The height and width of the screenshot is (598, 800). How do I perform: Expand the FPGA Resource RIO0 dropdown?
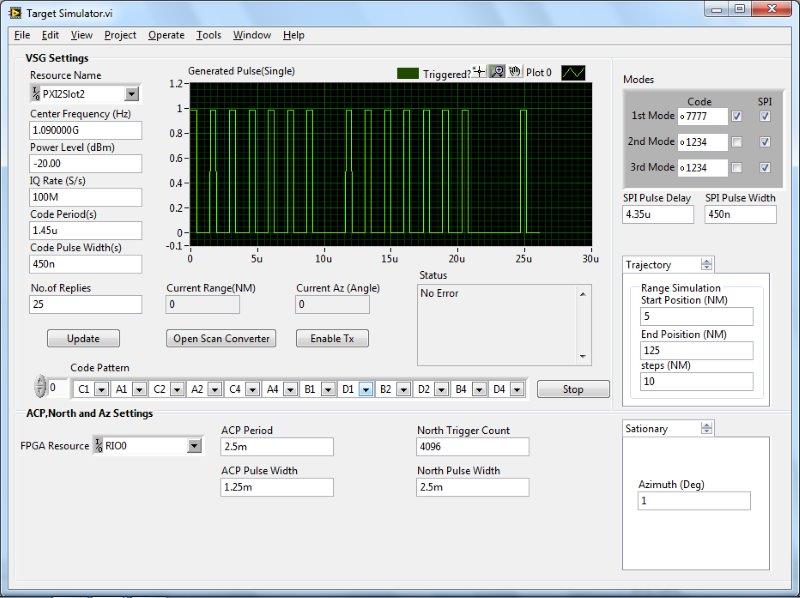coord(194,446)
